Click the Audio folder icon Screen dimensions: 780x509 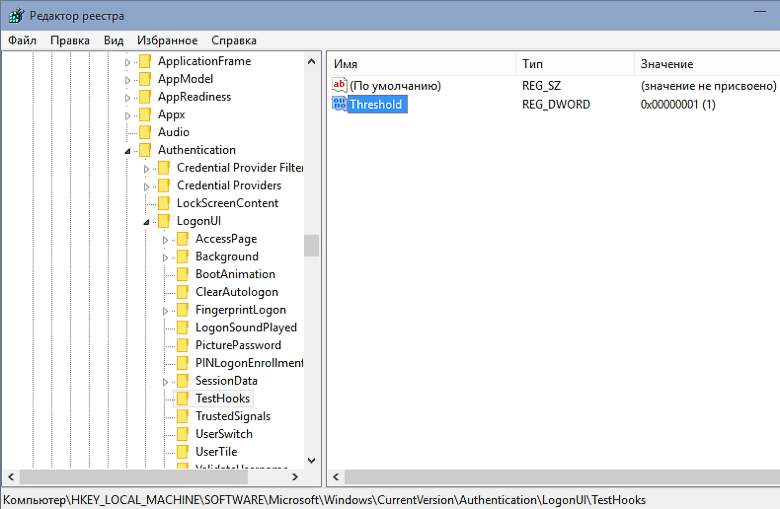point(145,132)
